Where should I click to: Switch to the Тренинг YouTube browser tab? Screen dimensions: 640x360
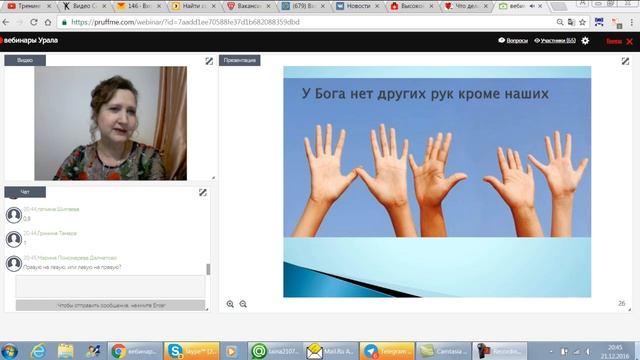(29, 6)
